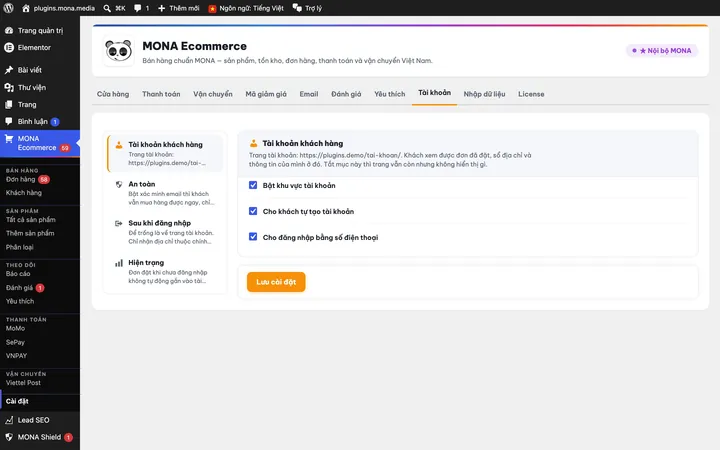Switch to the Cửa hàng tab

point(113,94)
